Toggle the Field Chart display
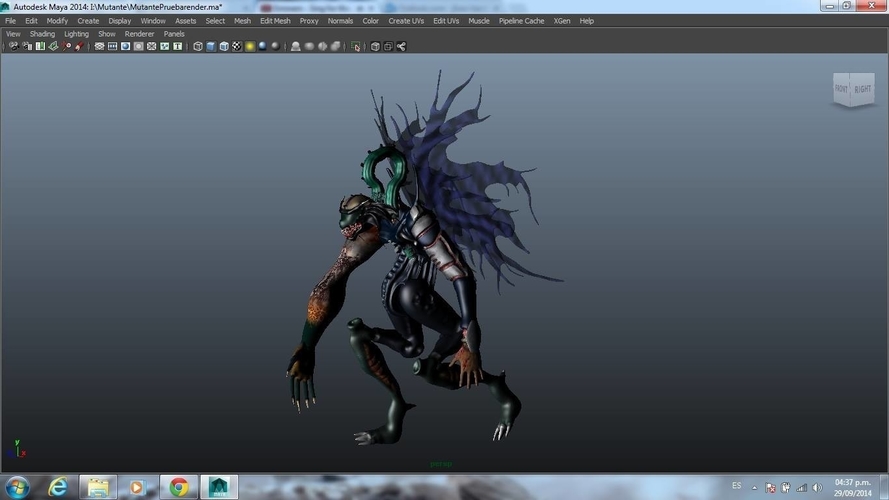 pyautogui.click(x=151, y=46)
